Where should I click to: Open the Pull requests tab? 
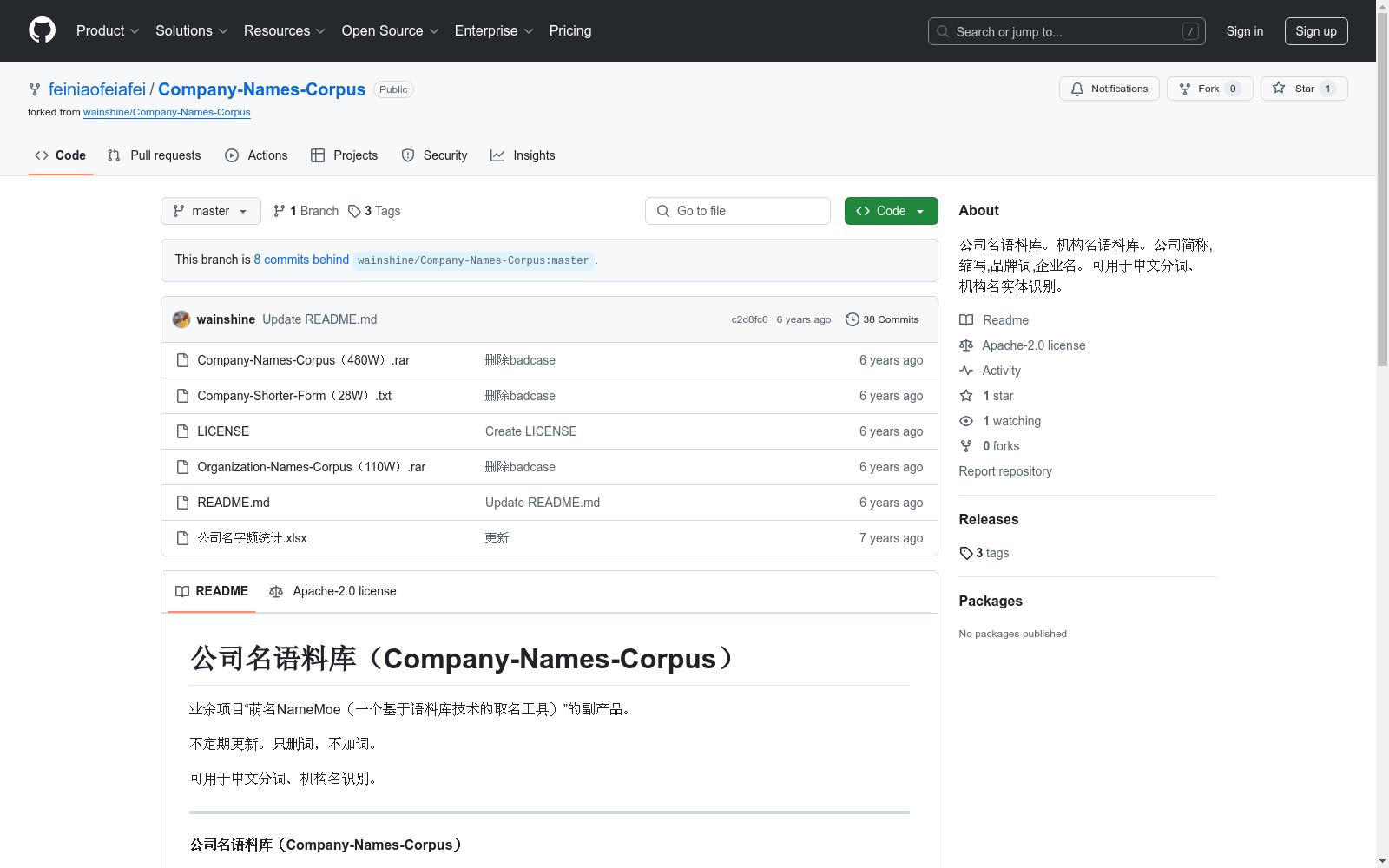pyautogui.click(x=154, y=155)
